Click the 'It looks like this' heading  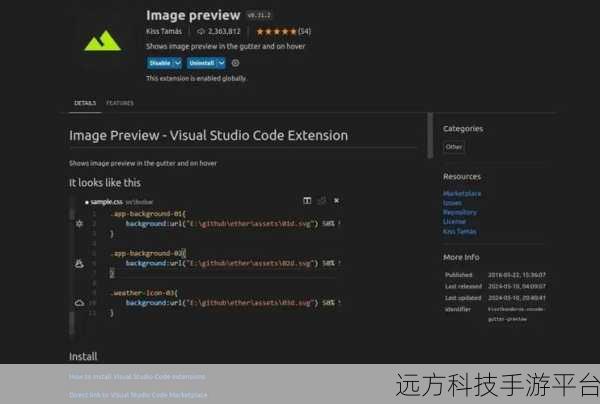pos(105,183)
